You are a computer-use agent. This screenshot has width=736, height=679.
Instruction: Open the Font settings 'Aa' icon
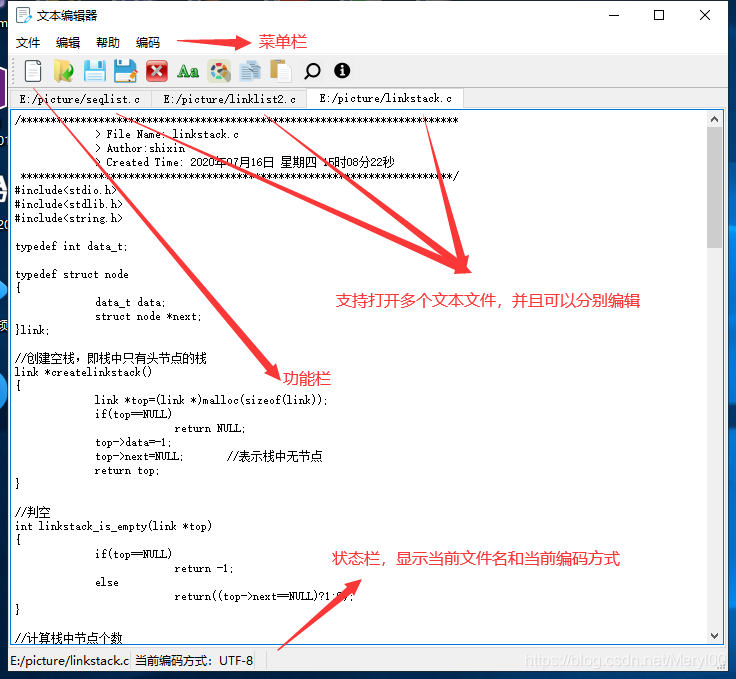(188, 71)
